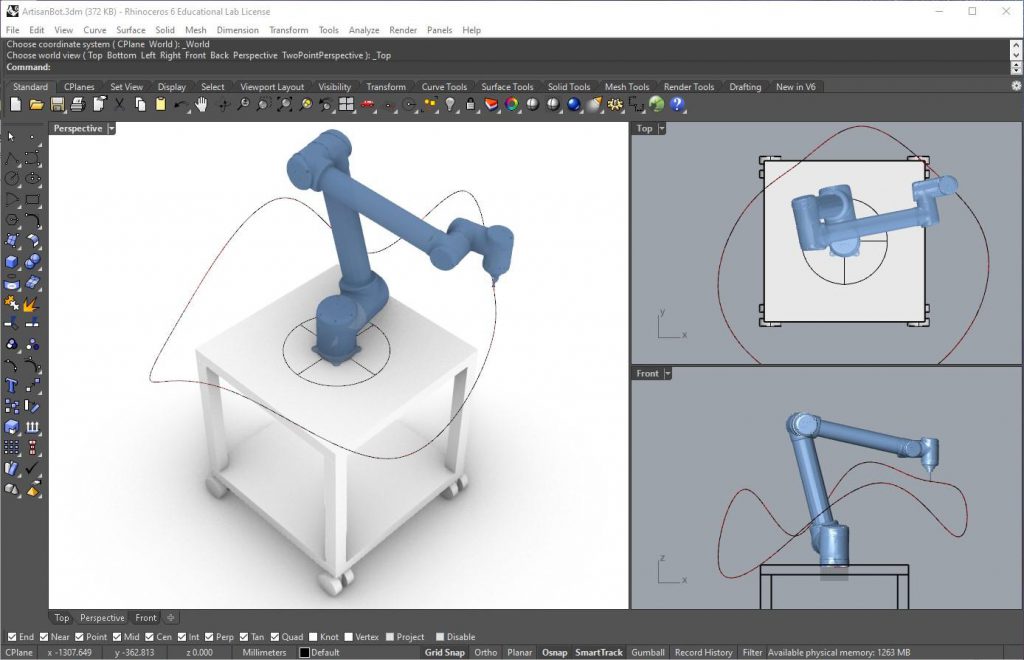The height and width of the screenshot is (660, 1024).
Task: Open Options with the gear cog icon
Action: (615, 104)
